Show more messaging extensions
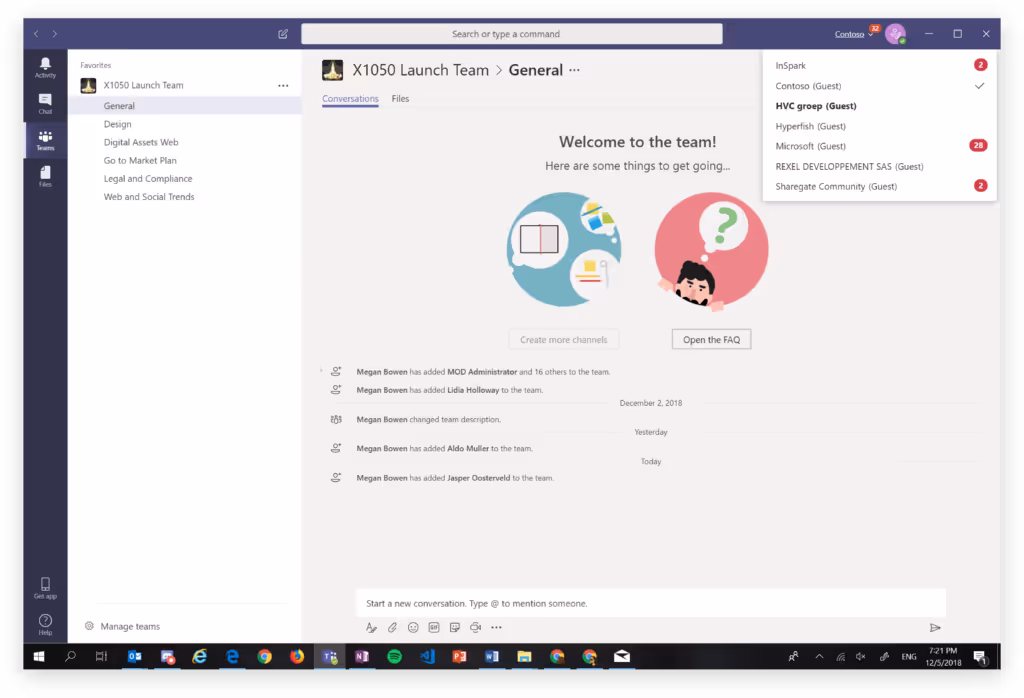Screen dimensions: 1024x698 click(496, 627)
